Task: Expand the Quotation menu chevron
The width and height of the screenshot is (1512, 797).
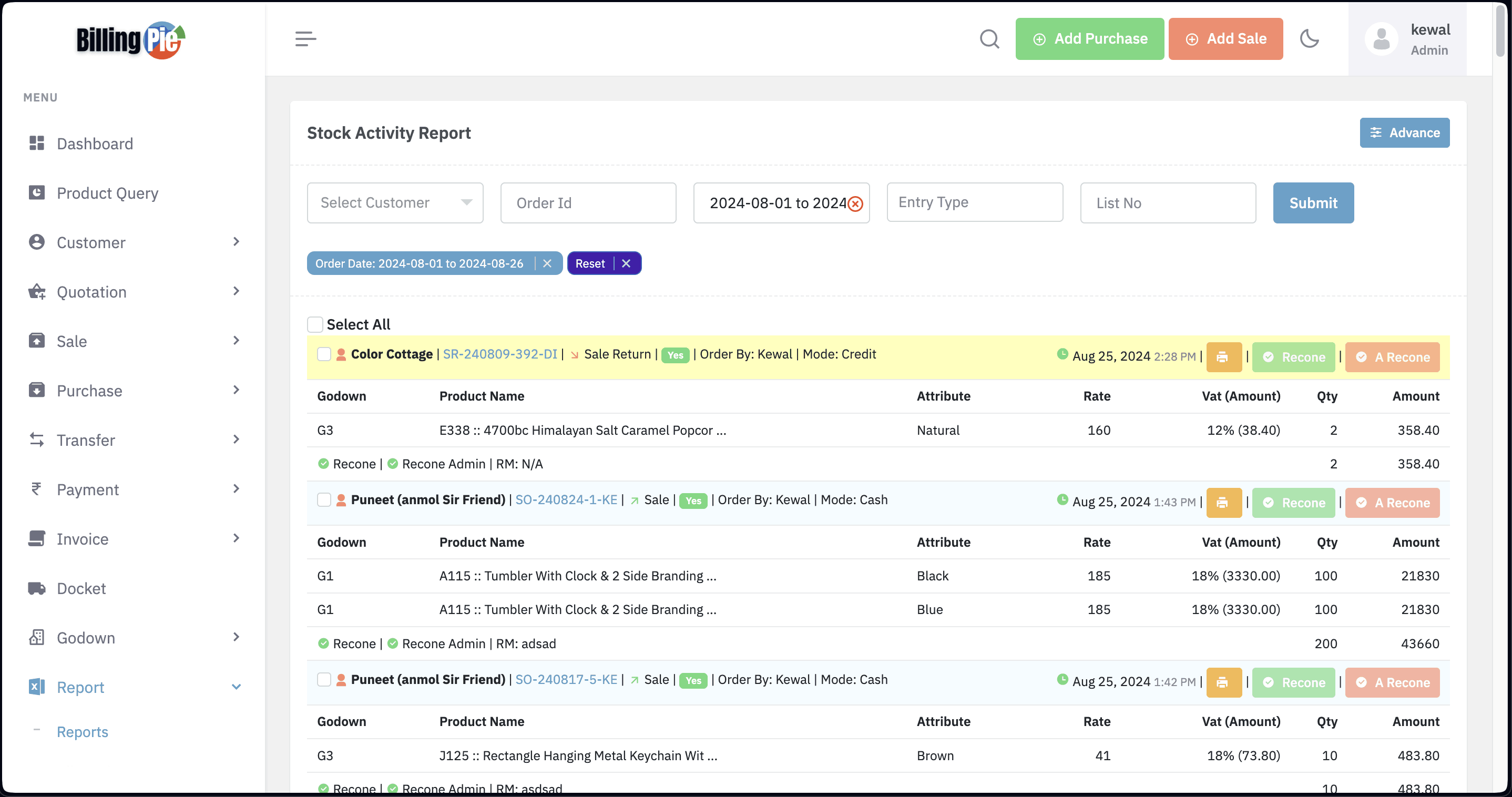Action: [x=236, y=291]
